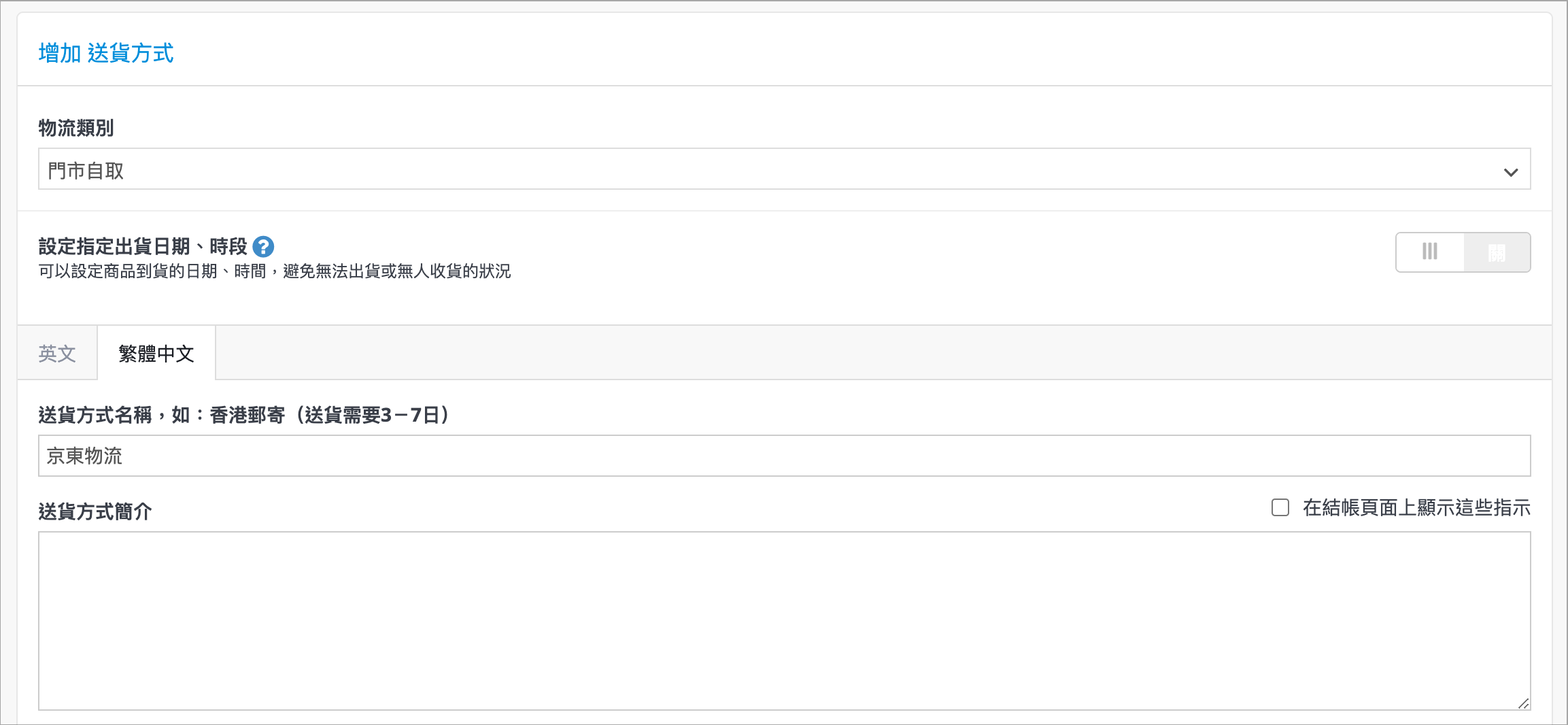Screen dimensions: 1568x725
Task: Click the 設定指定出貨日期、時段 heading text
Action: tap(143, 246)
